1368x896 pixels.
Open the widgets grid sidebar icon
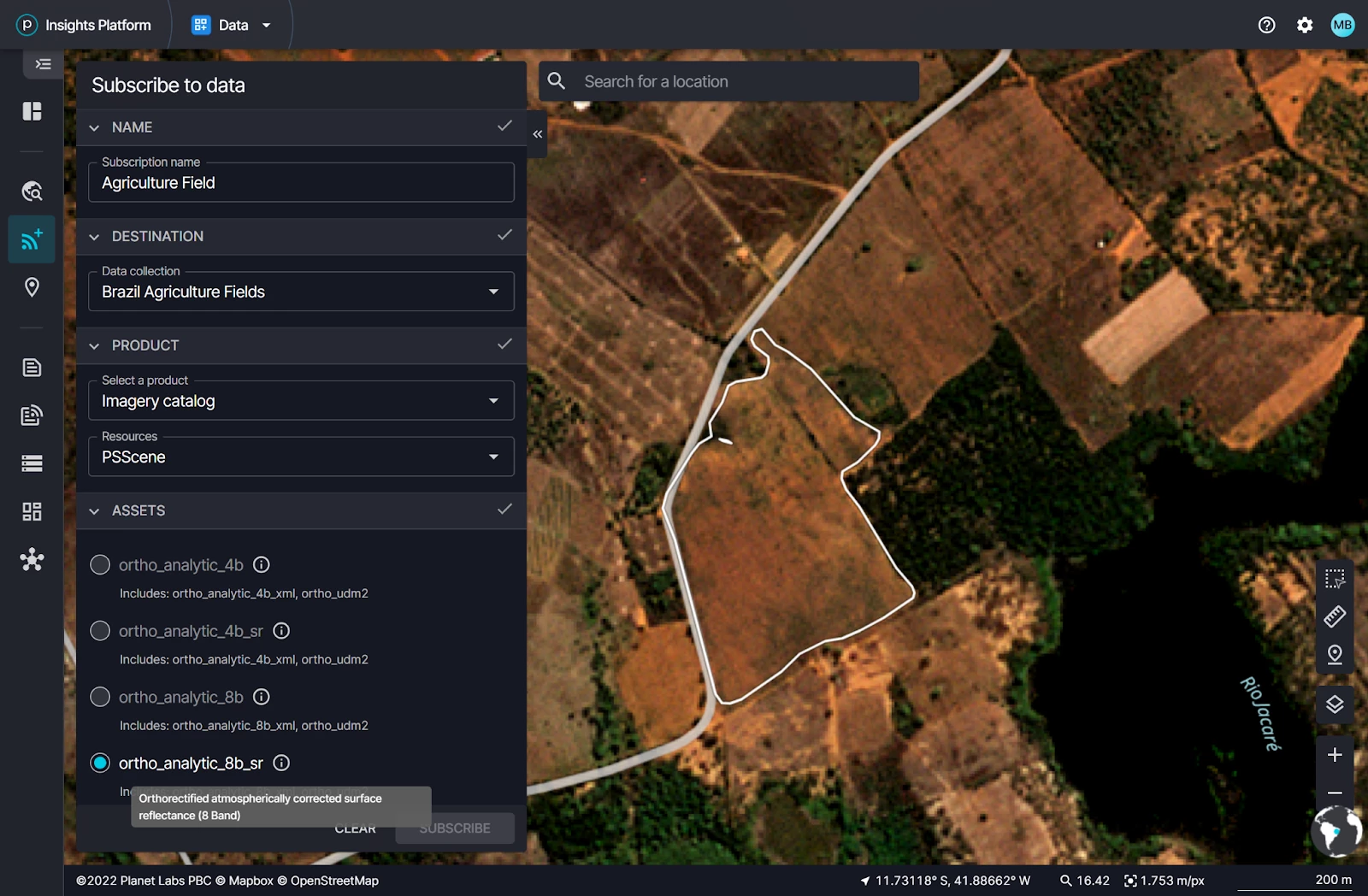coord(32,511)
